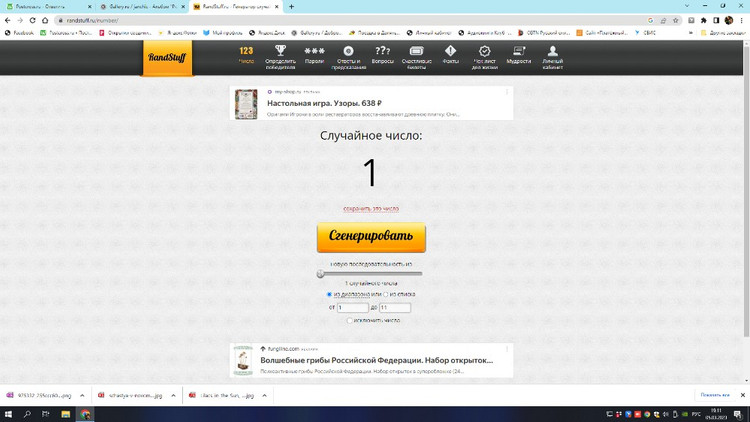
Task: Enable the 'исключить числа' checkbox
Action: [x=349, y=321]
